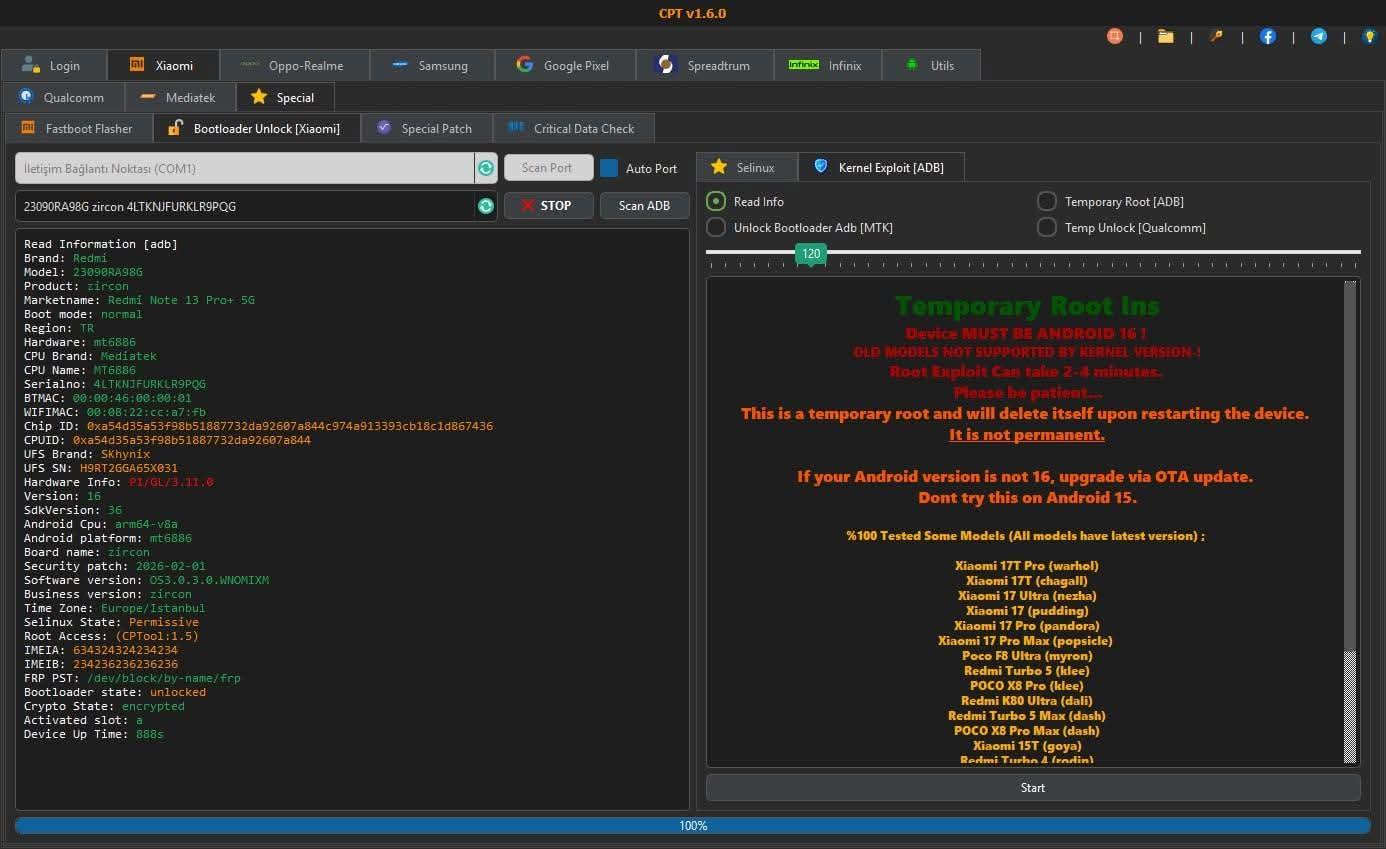Image resolution: width=1386 pixels, height=849 pixels.
Task: Click the Xiaomi 17T Pro (warhol) list entry
Action: pos(1027,566)
